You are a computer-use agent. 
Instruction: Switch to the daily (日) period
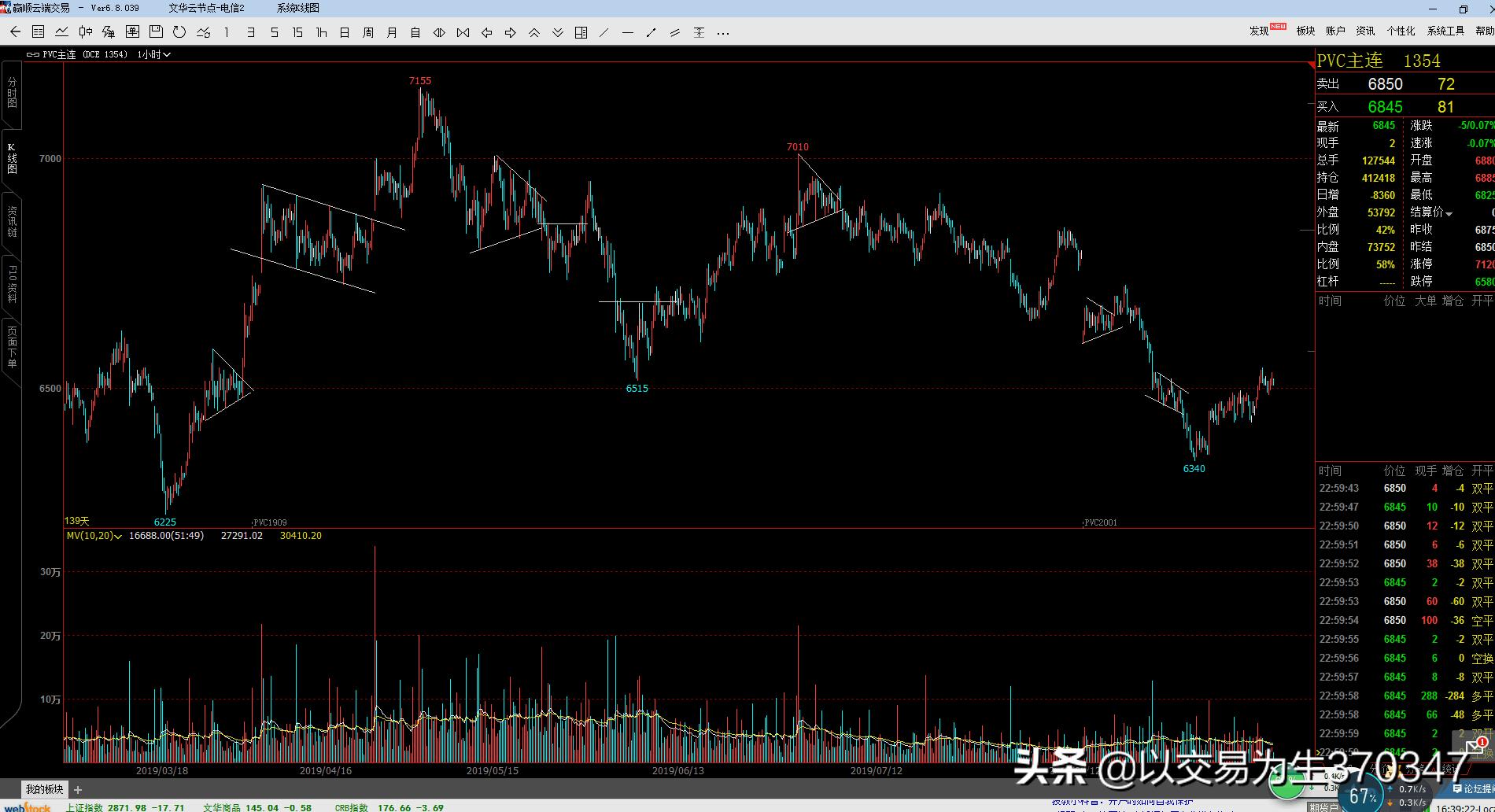point(345,32)
